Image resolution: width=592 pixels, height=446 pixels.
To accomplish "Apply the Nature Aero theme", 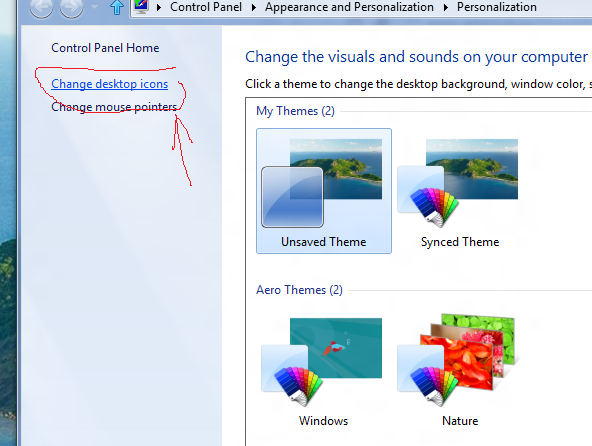I will tap(460, 370).
